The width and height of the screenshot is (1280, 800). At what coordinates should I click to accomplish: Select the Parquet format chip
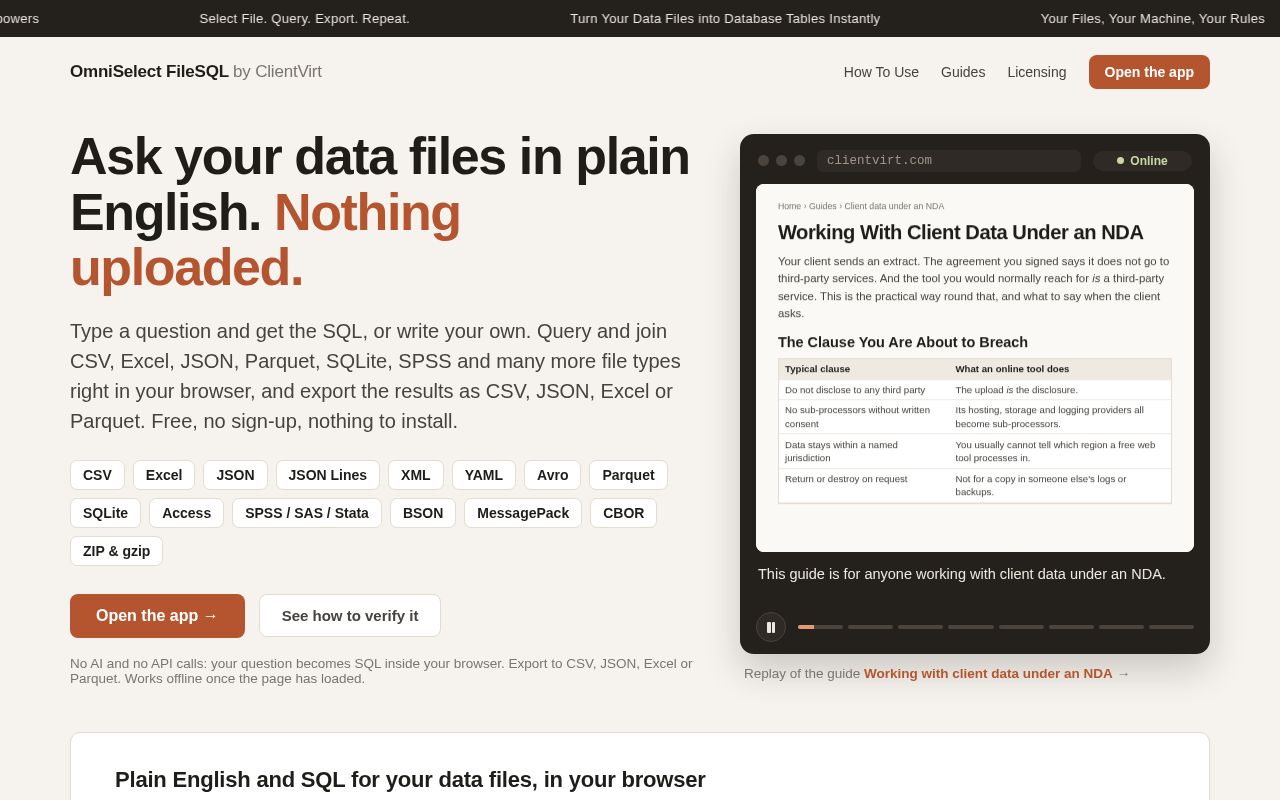[628, 475]
